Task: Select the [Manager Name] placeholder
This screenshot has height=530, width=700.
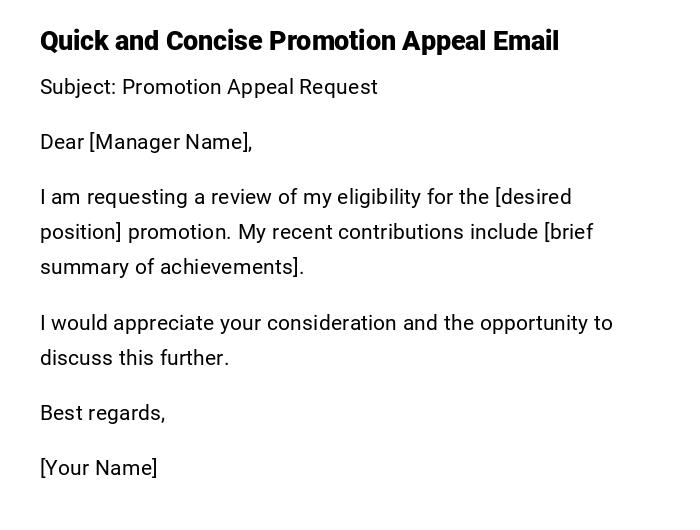Action: [170, 142]
